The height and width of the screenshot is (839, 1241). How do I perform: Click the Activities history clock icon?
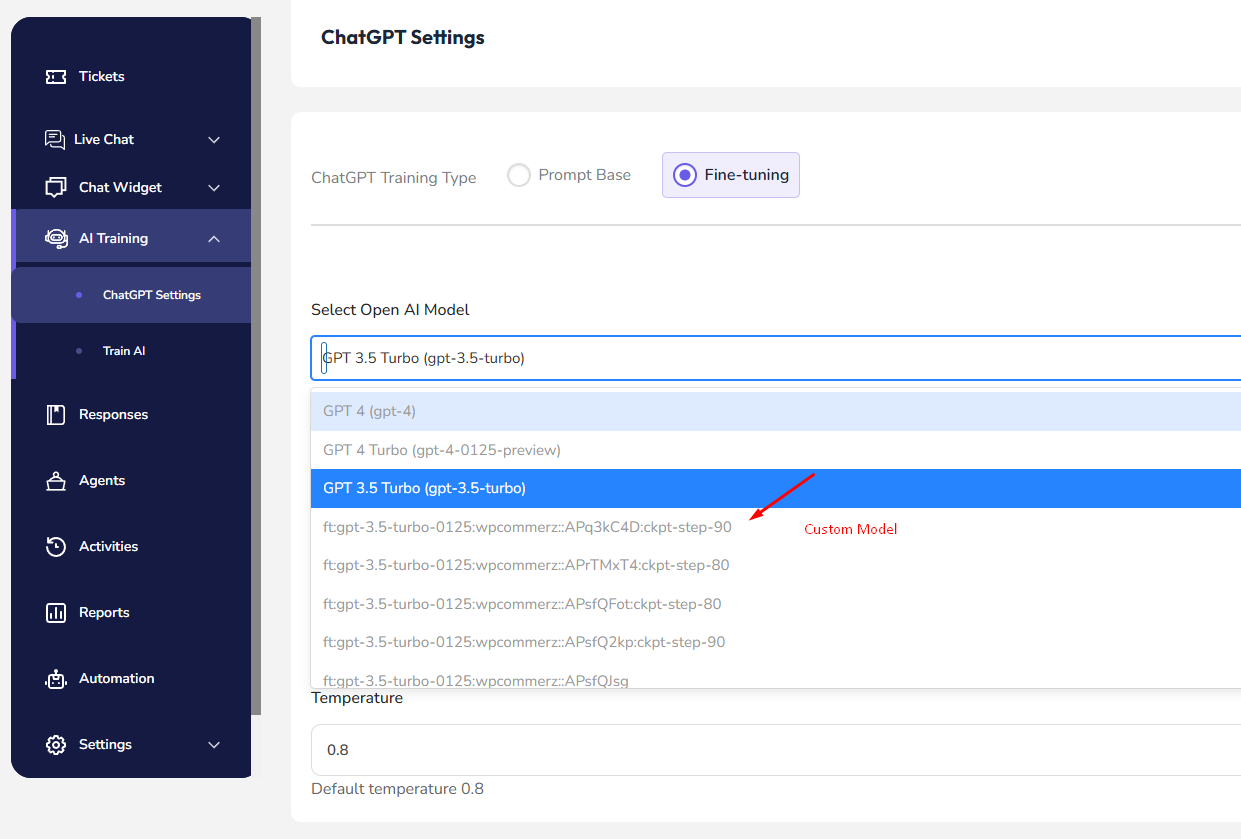pyautogui.click(x=56, y=547)
